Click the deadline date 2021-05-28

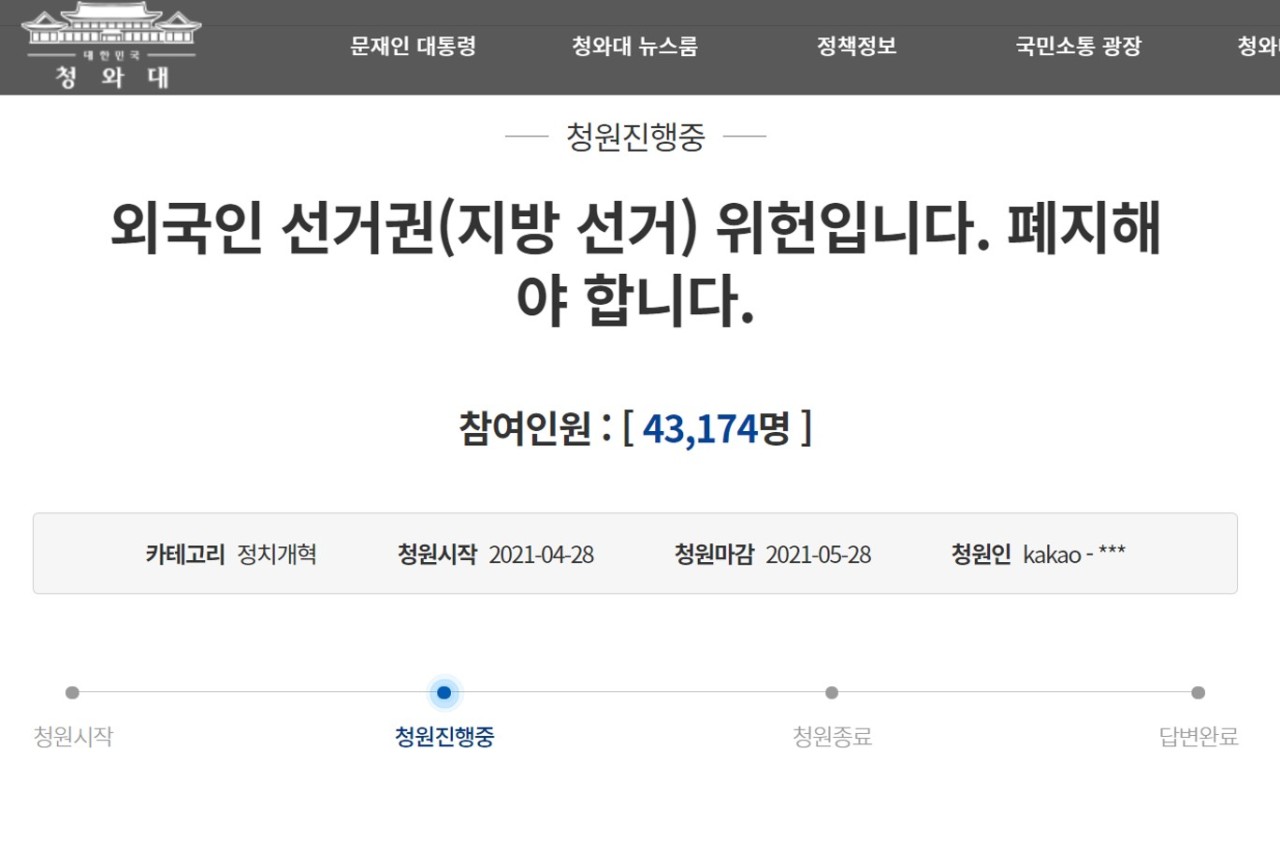(x=818, y=554)
